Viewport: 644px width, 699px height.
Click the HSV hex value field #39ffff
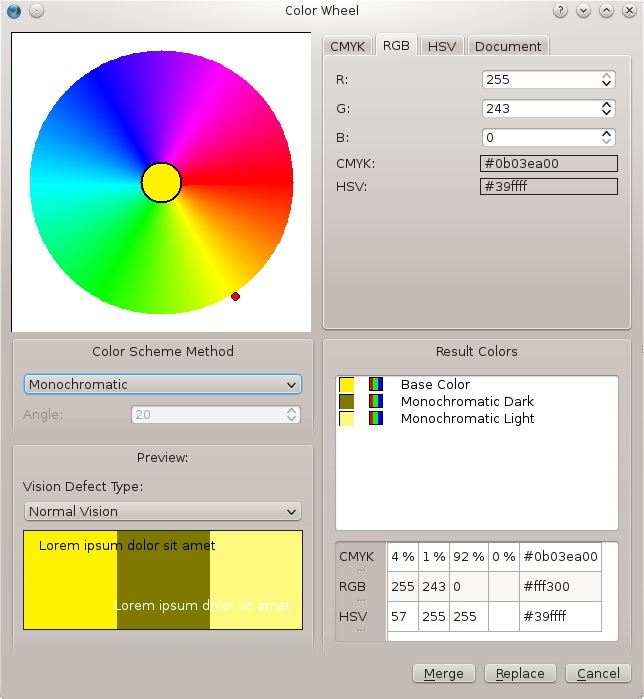point(549,186)
